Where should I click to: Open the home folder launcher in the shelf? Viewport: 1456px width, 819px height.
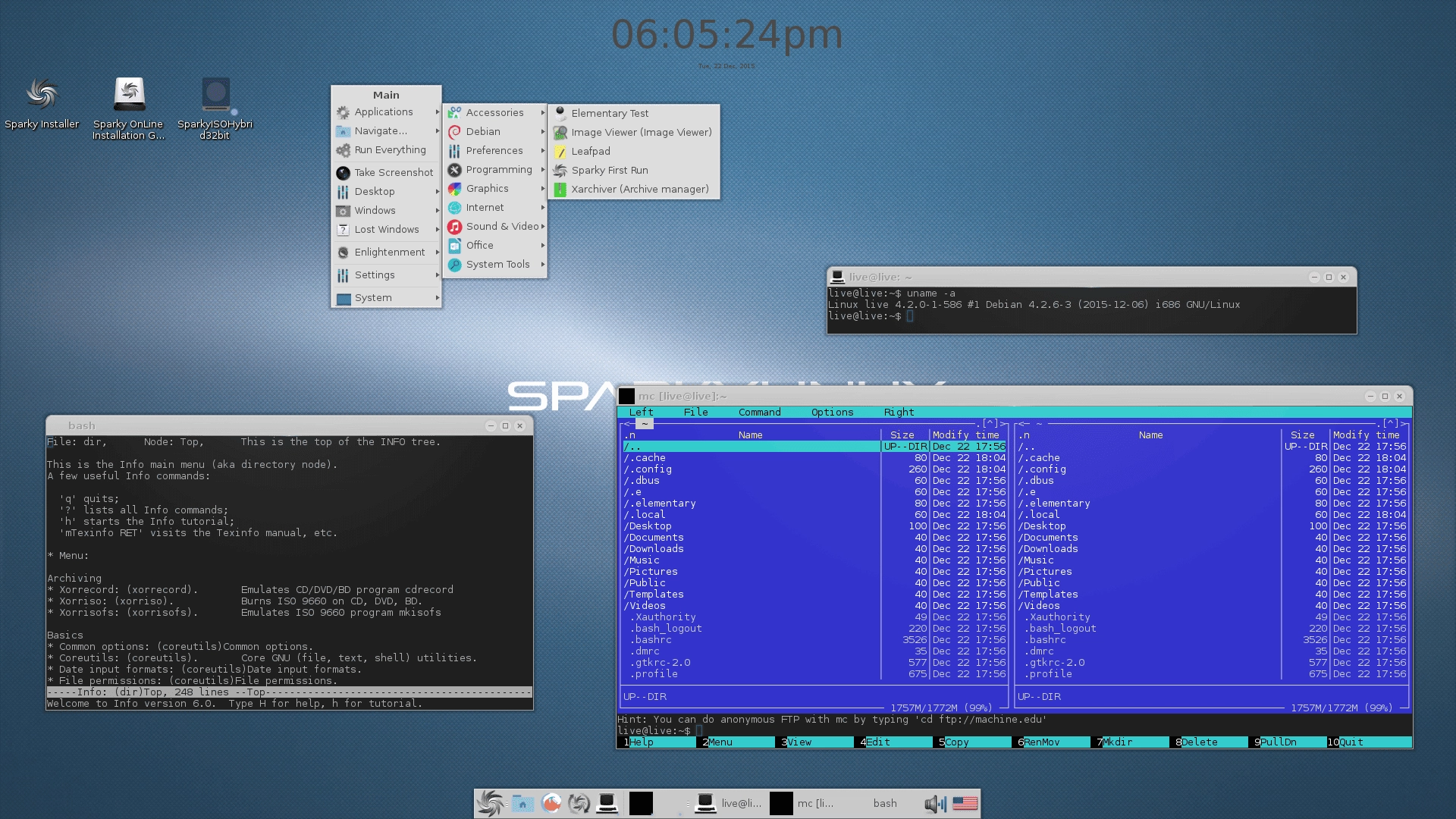tap(522, 804)
